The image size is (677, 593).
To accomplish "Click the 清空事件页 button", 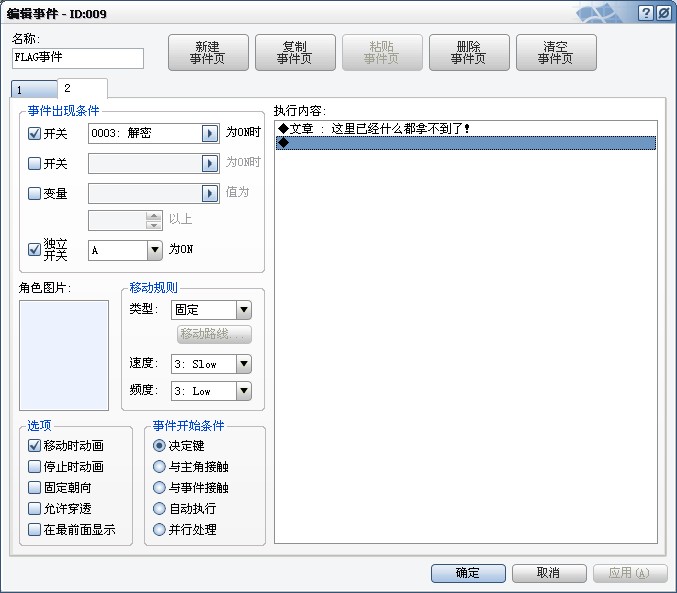I will pos(556,52).
